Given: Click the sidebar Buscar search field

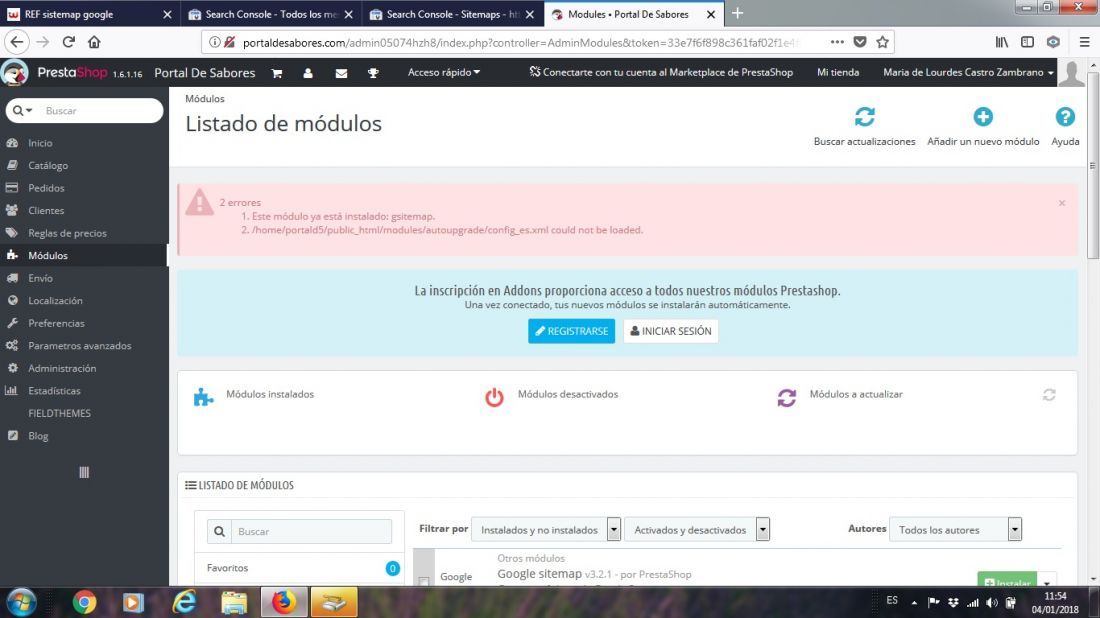Looking at the screenshot, I should [x=100, y=110].
